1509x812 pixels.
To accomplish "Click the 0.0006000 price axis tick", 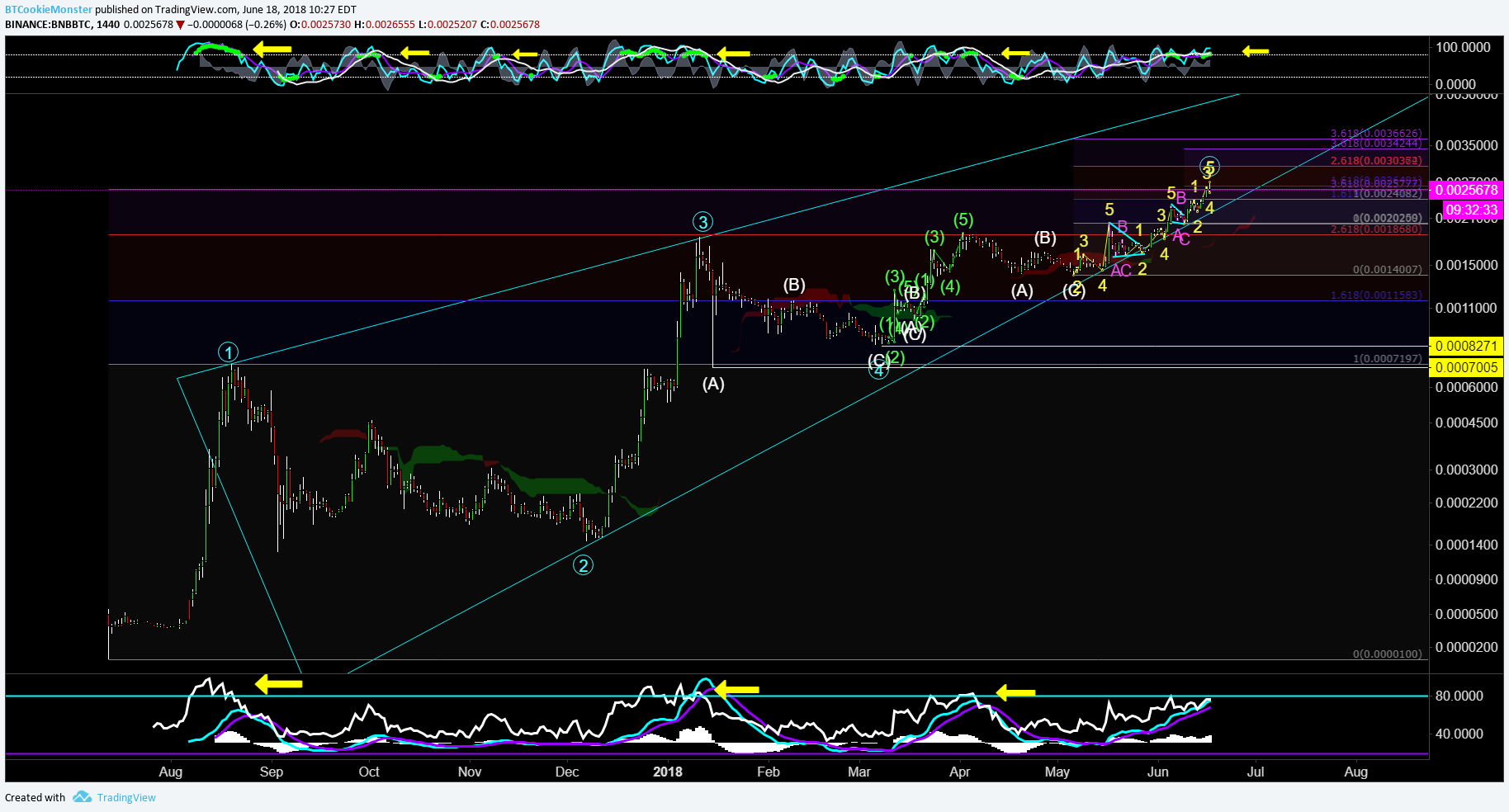I will 1466,387.
